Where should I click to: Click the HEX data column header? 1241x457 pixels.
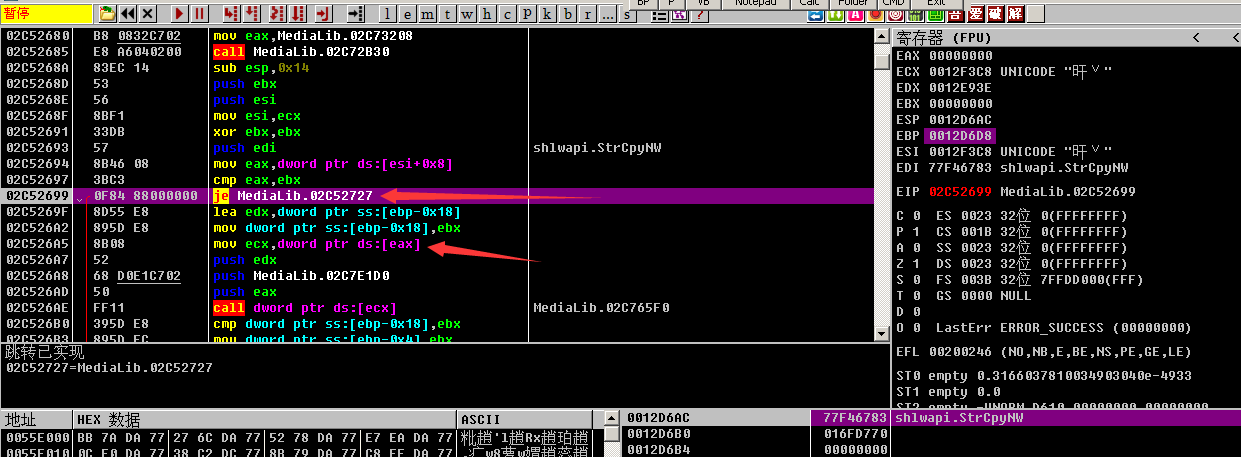[x=110, y=419]
